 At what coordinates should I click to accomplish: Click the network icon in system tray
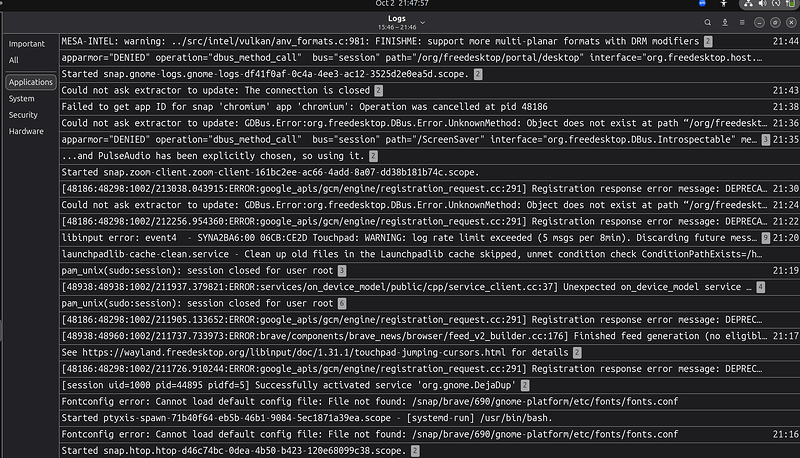click(748, 4)
